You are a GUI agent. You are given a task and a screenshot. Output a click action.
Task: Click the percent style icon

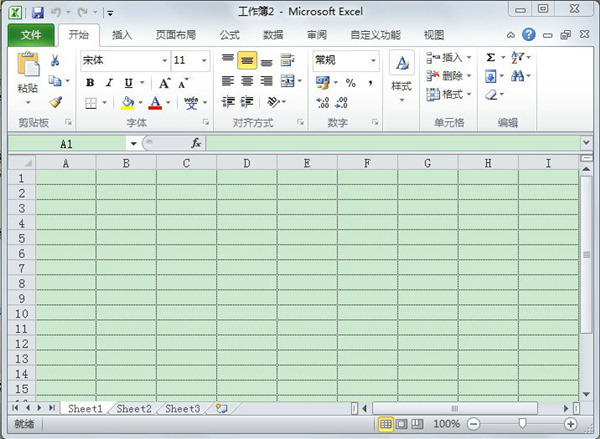tap(351, 83)
